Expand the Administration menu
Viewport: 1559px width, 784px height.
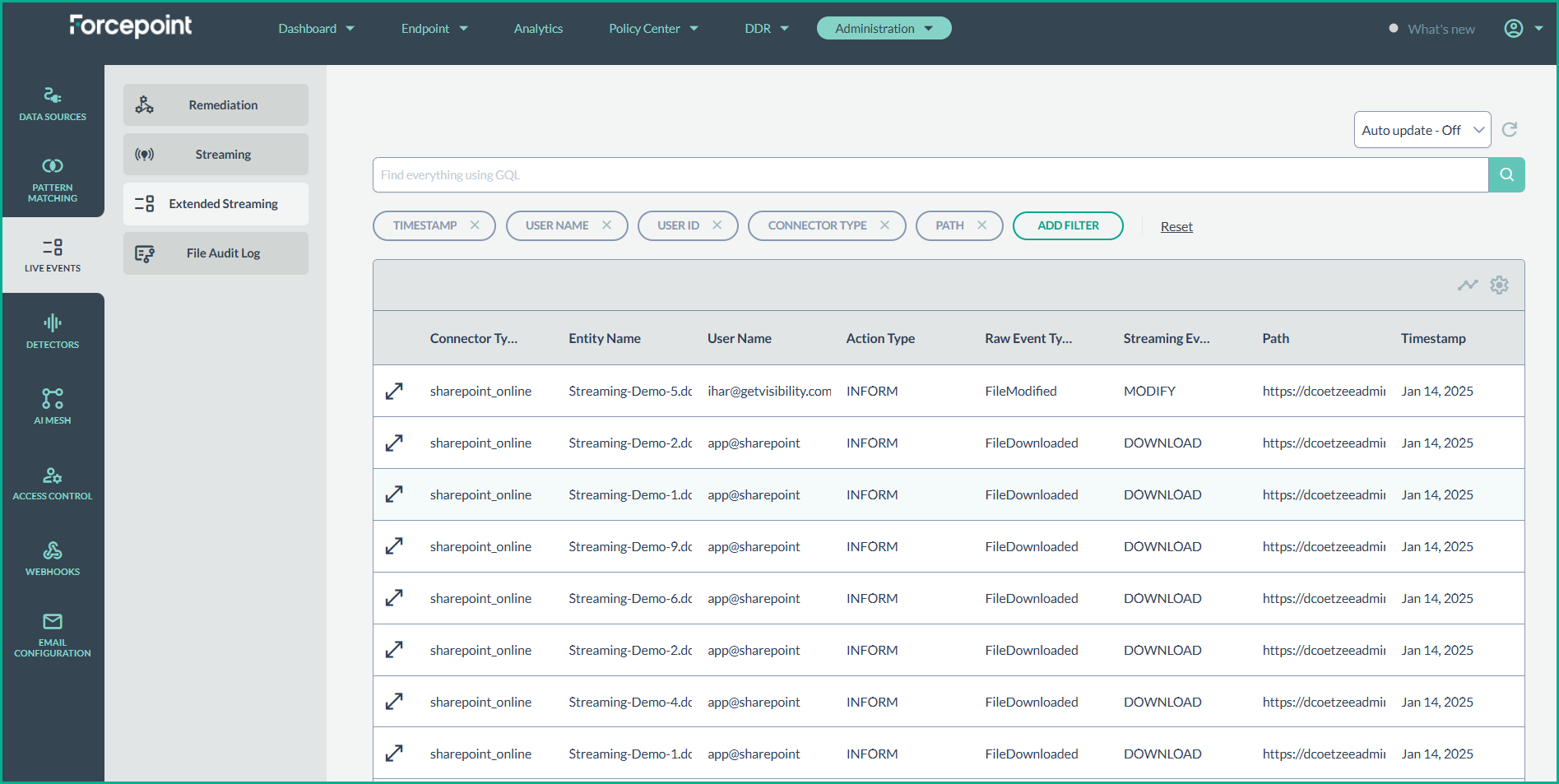[884, 29]
